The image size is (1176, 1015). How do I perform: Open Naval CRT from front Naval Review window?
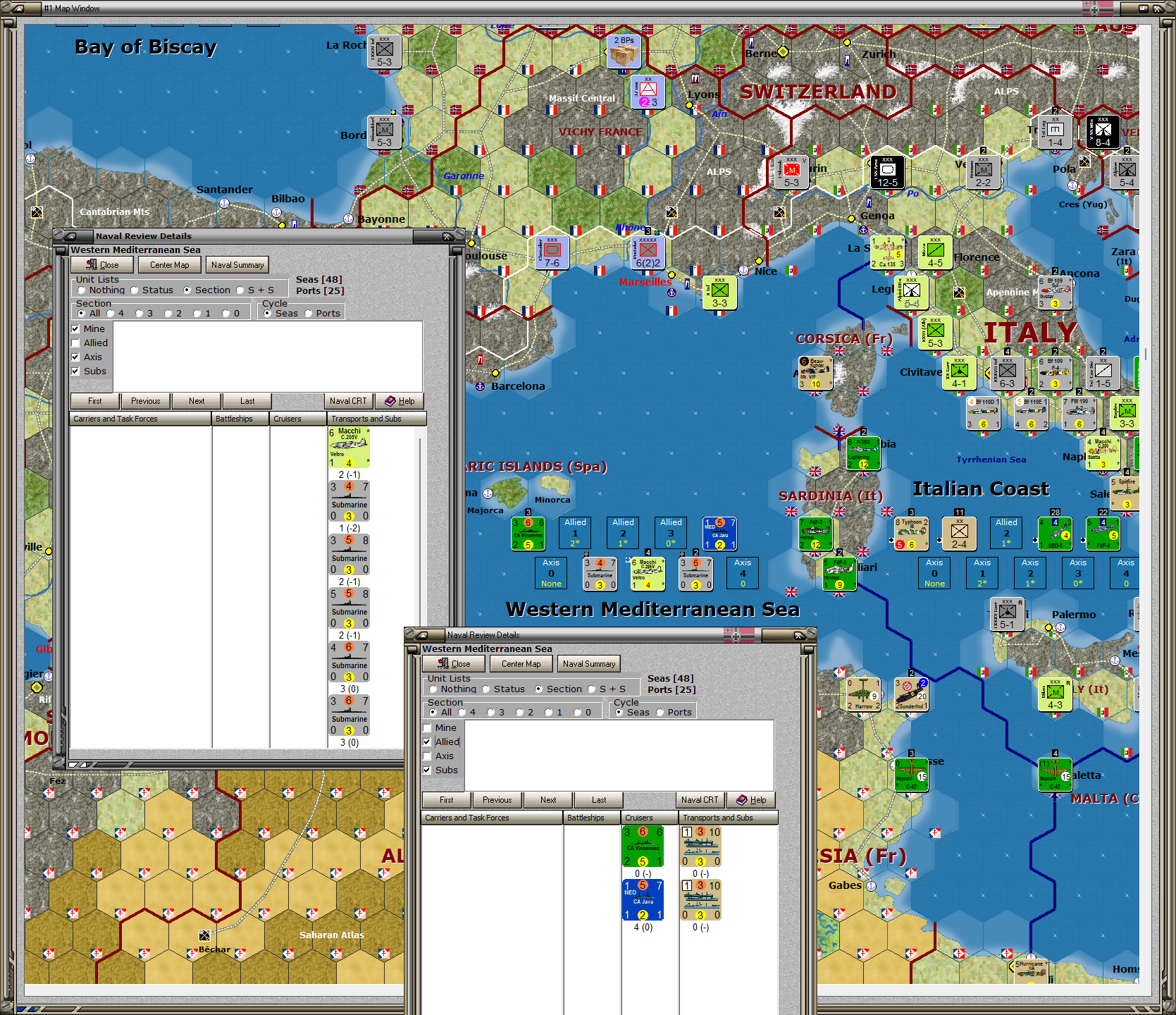(x=700, y=800)
